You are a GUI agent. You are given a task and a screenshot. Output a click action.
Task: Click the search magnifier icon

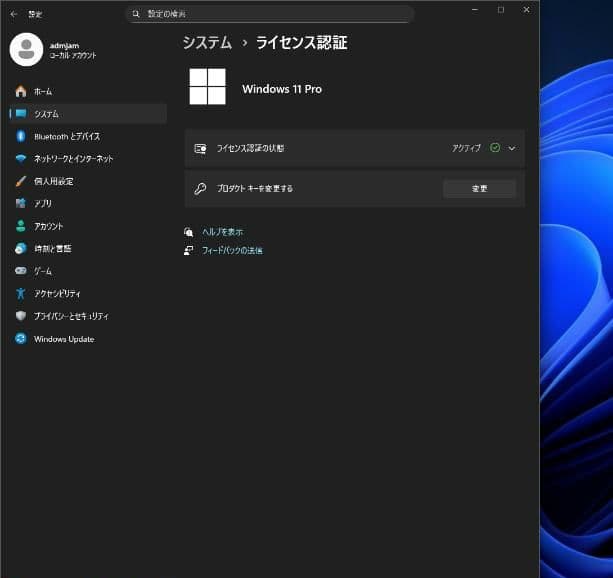136,14
